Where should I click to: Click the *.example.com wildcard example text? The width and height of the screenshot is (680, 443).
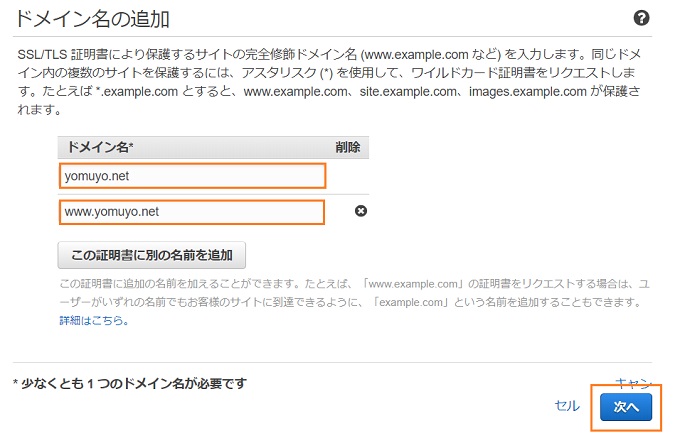click(137, 91)
